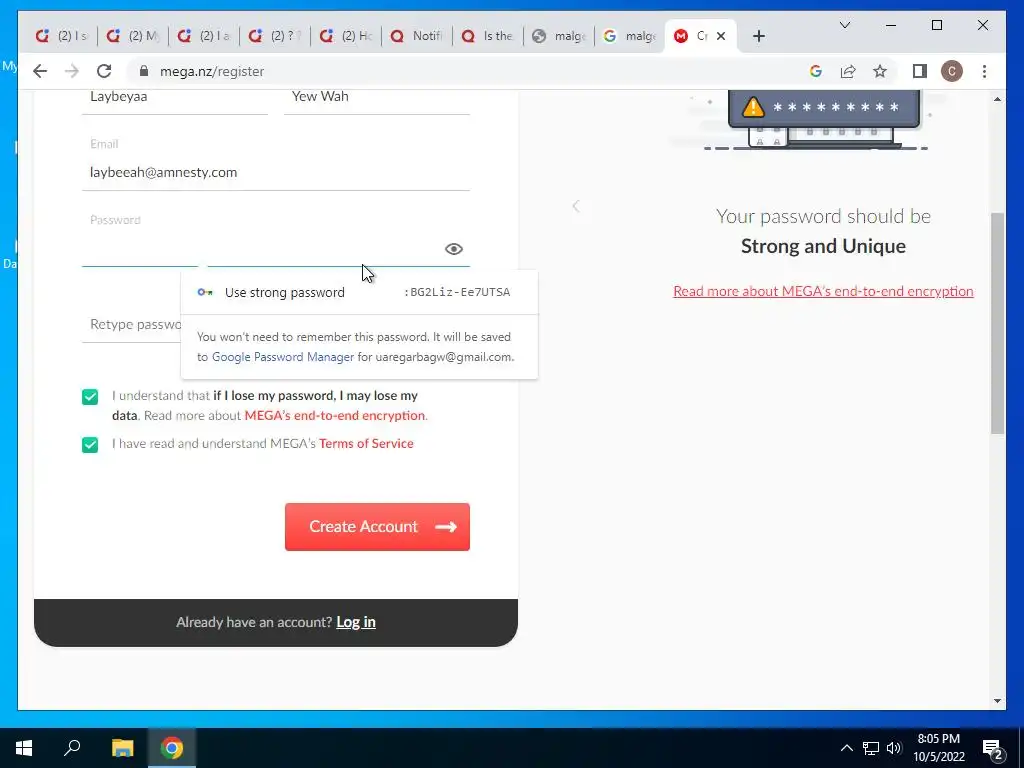The height and width of the screenshot is (768, 1024).
Task: Bookmark this page with star icon
Action: coord(880,71)
